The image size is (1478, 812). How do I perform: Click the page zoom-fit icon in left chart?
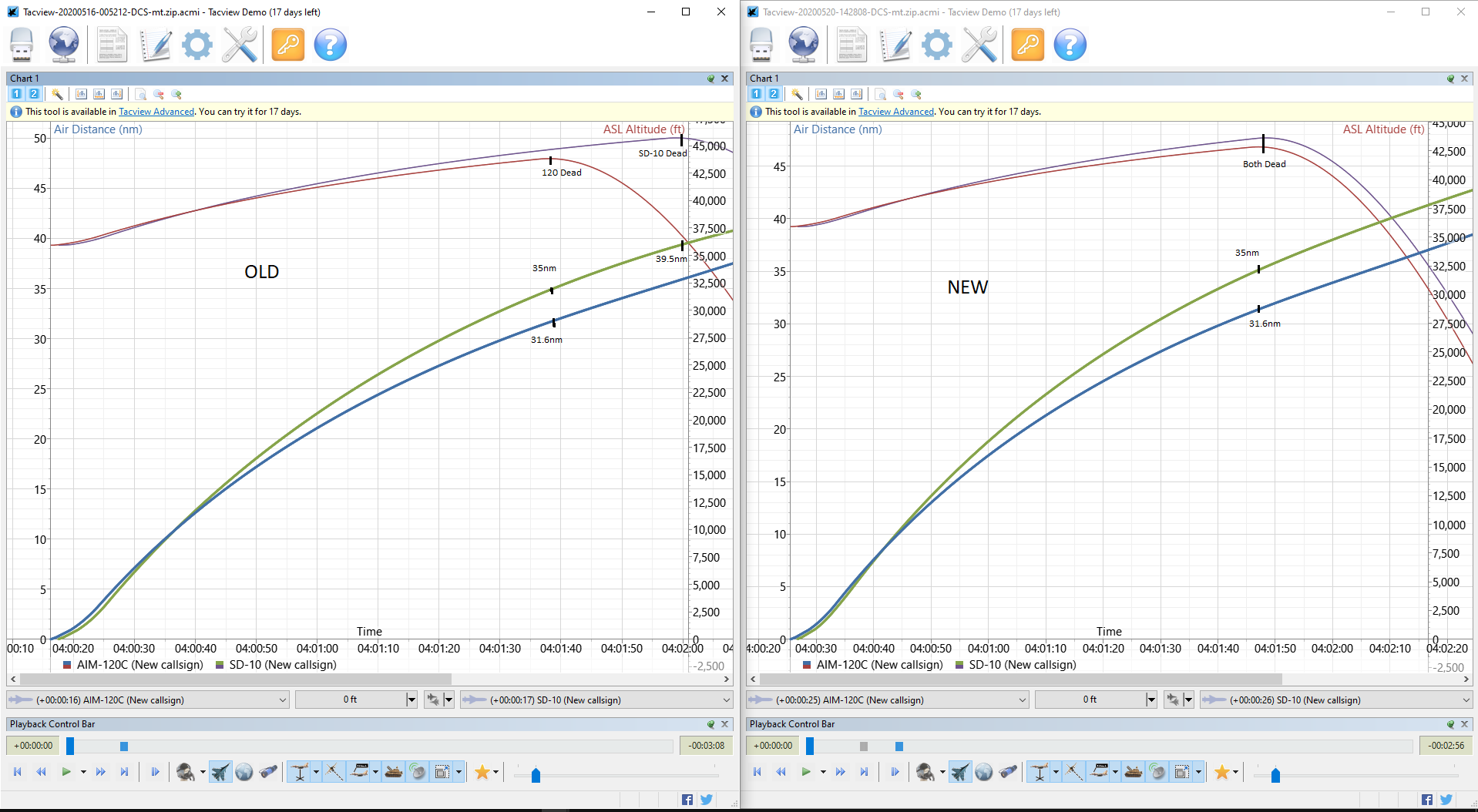click(141, 94)
